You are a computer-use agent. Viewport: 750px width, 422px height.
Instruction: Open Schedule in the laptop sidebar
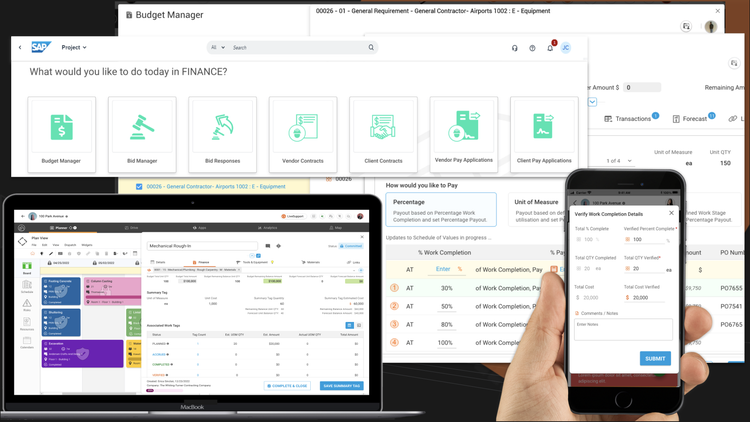27,287
